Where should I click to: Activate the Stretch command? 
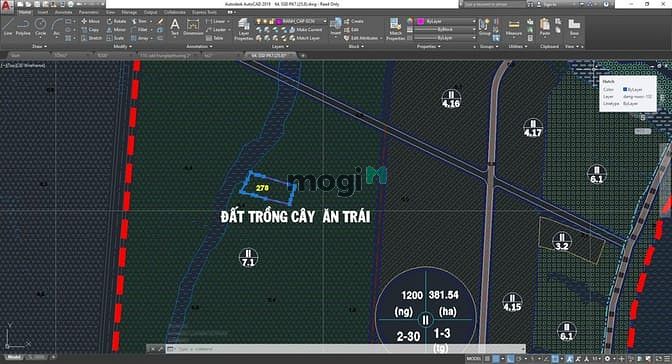coord(92,38)
